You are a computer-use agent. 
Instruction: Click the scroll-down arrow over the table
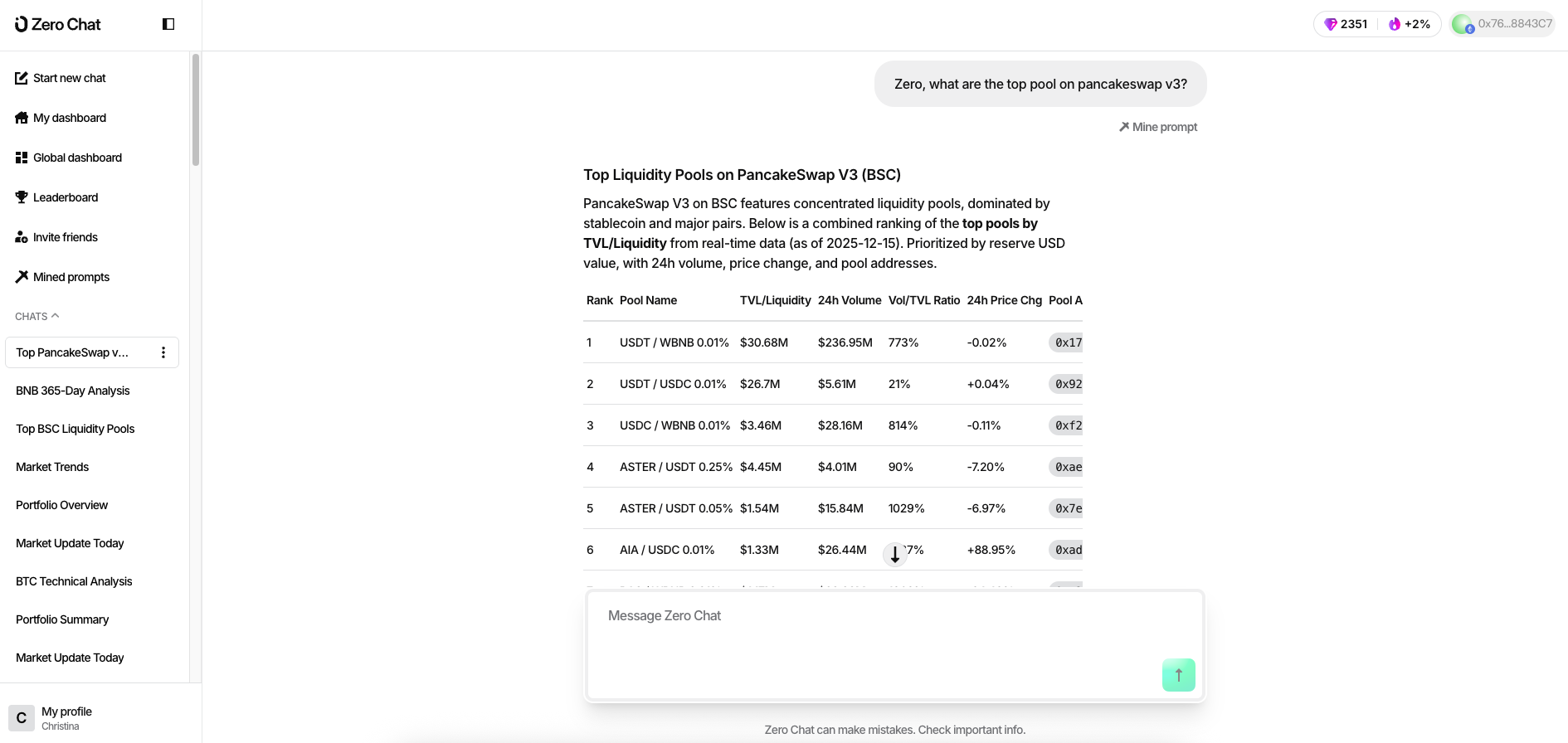895,555
